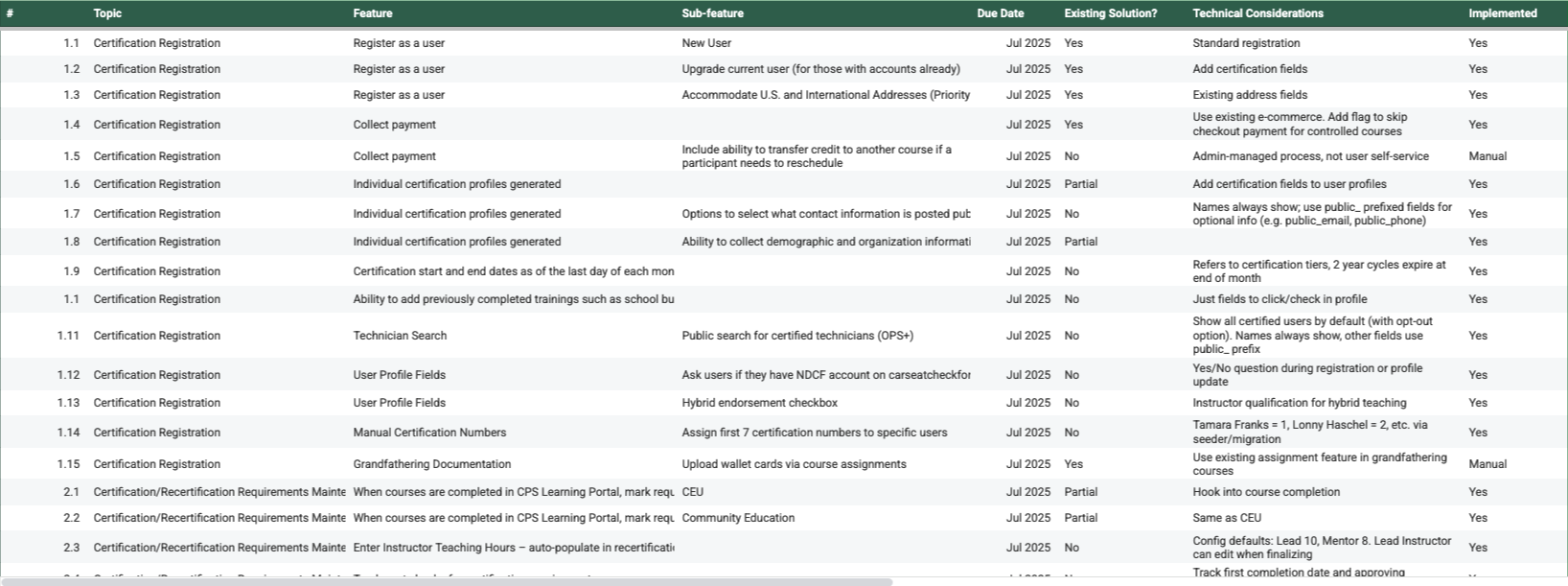
Task: Select 'Upload wallet cards via course assignments' cell
Action: [794, 464]
